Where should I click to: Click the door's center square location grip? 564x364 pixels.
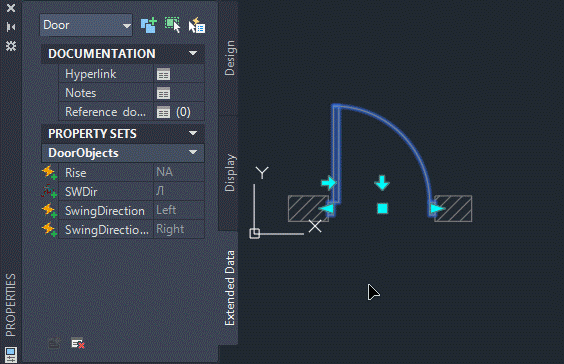coord(382,209)
